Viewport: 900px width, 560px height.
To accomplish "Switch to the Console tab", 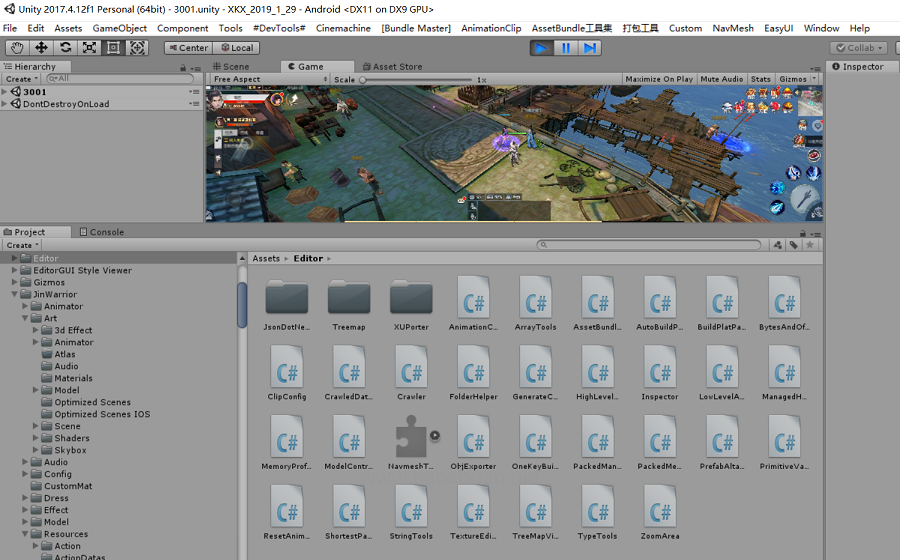I will pos(102,232).
